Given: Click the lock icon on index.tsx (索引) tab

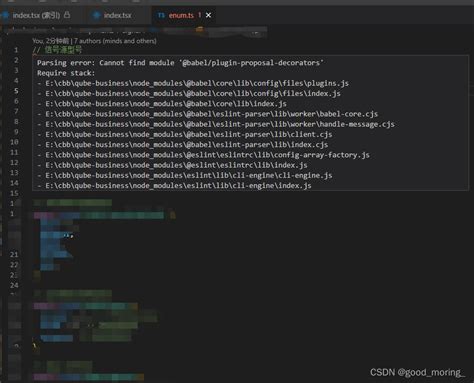Looking at the screenshot, I should click(67, 15).
